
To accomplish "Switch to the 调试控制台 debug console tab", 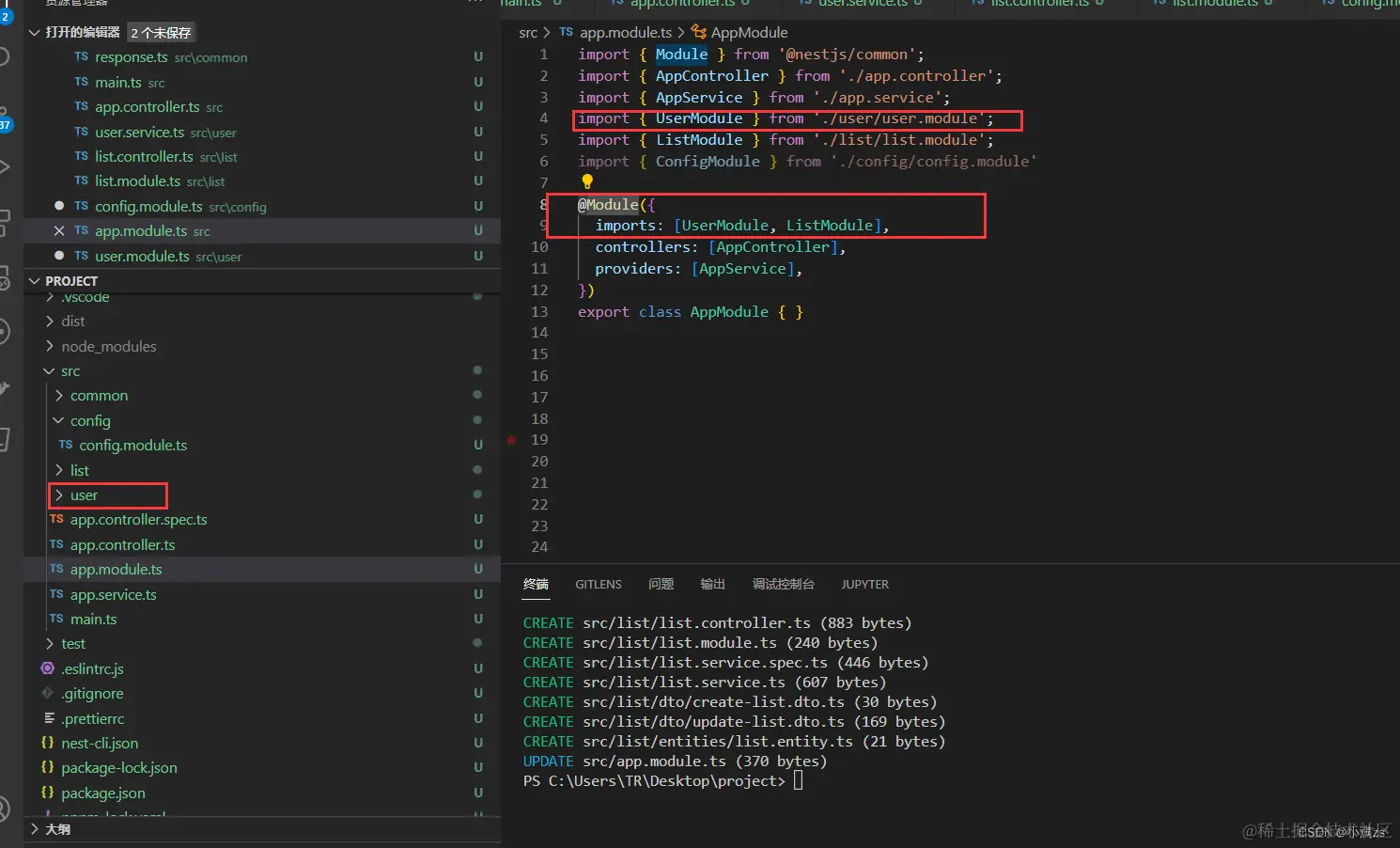I will [784, 584].
